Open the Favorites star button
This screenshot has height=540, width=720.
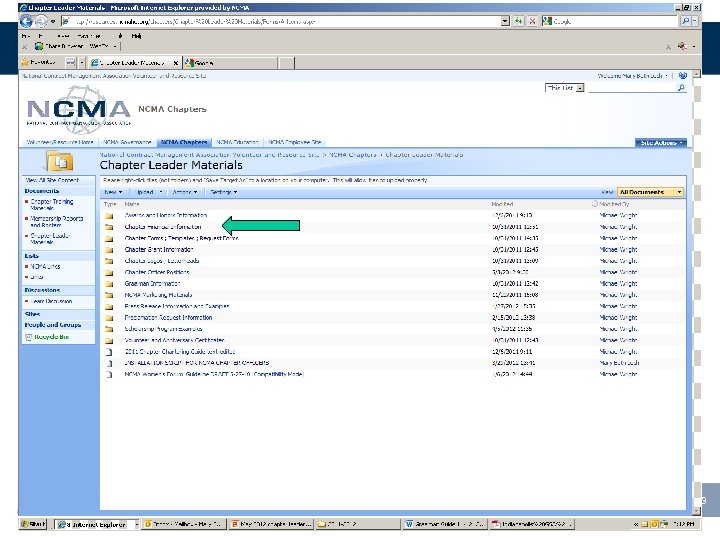39,62
